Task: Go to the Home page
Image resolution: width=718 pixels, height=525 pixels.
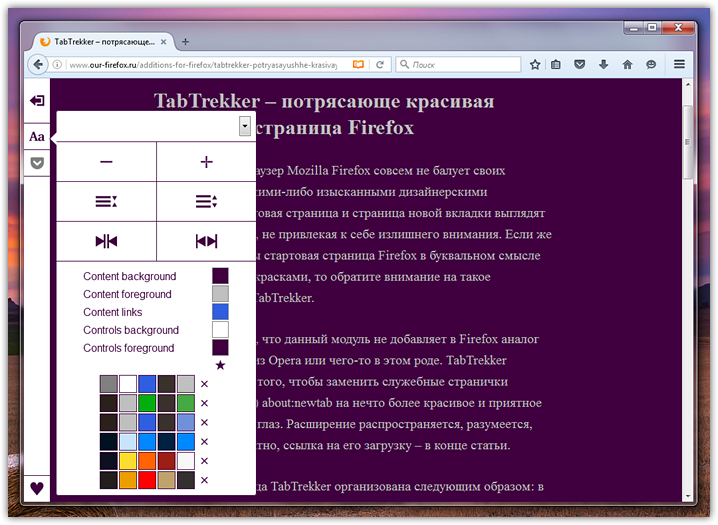Action: click(627, 65)
